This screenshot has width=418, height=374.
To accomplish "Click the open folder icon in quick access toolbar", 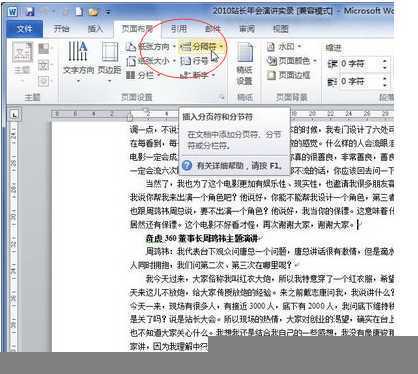I will coord(93,12).
